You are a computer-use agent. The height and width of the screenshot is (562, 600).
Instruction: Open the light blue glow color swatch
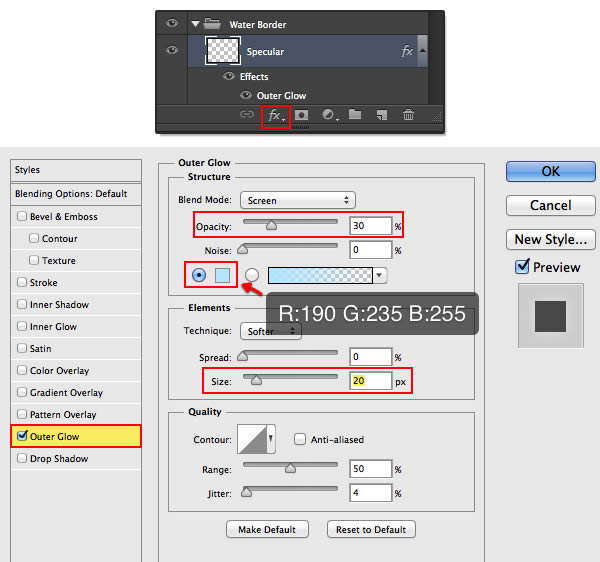click(222, 275)
